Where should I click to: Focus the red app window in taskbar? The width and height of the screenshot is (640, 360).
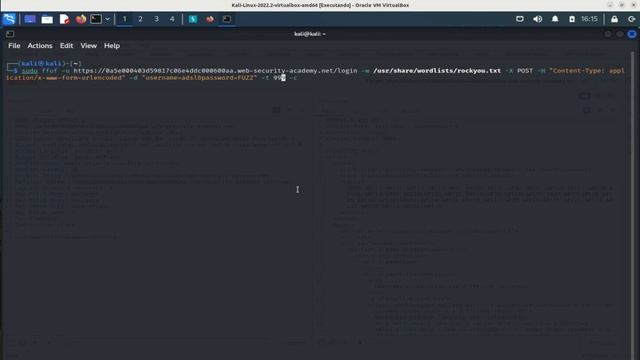pyautogui.click(x=210, y=19)
